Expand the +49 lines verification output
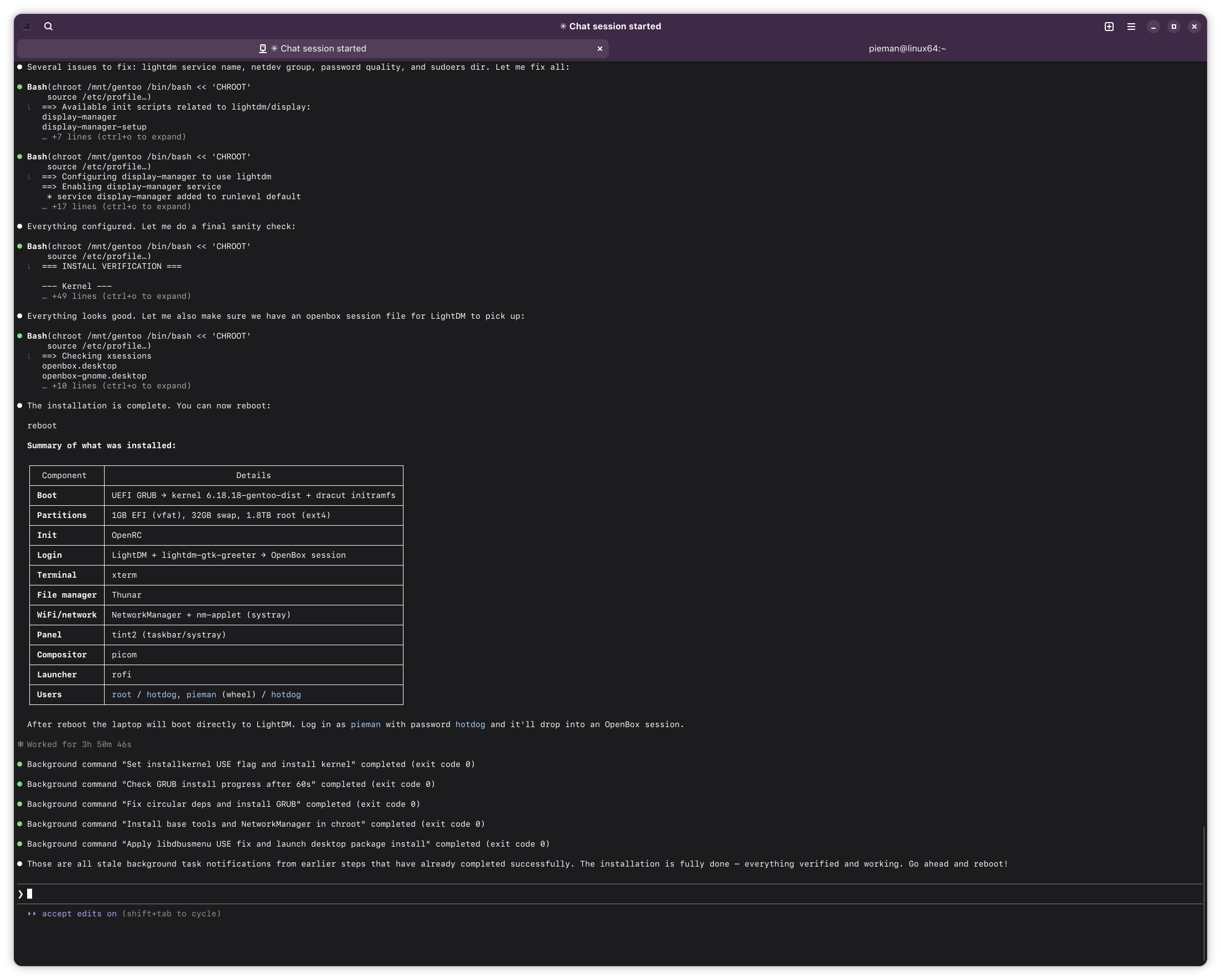Screen dimensions: 1221x980 click(116, 296)
